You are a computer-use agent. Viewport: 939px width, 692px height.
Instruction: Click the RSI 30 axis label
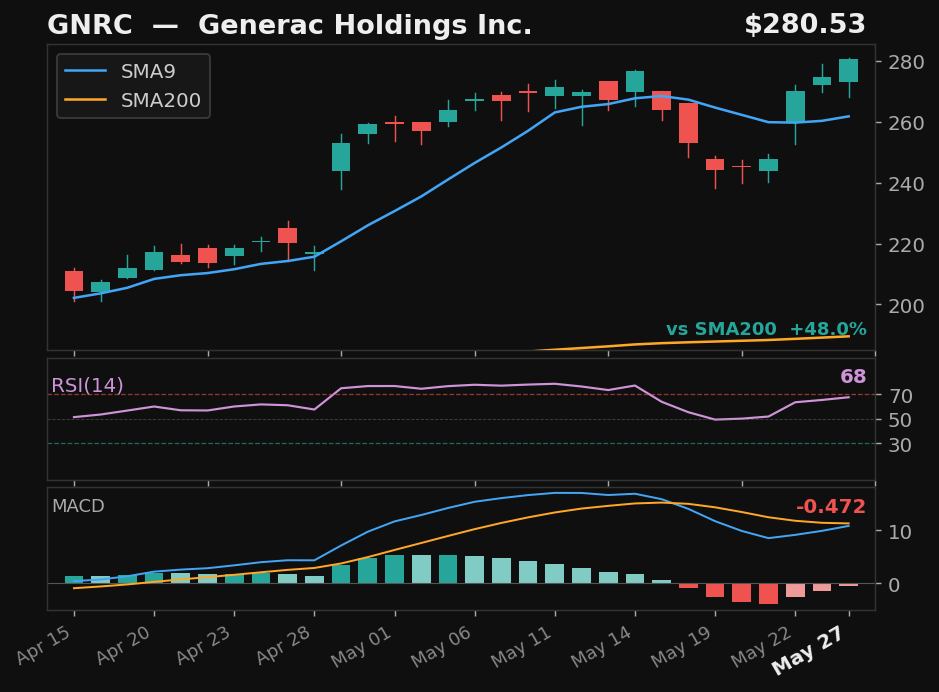pyautogui.click(x=900, y=445)
